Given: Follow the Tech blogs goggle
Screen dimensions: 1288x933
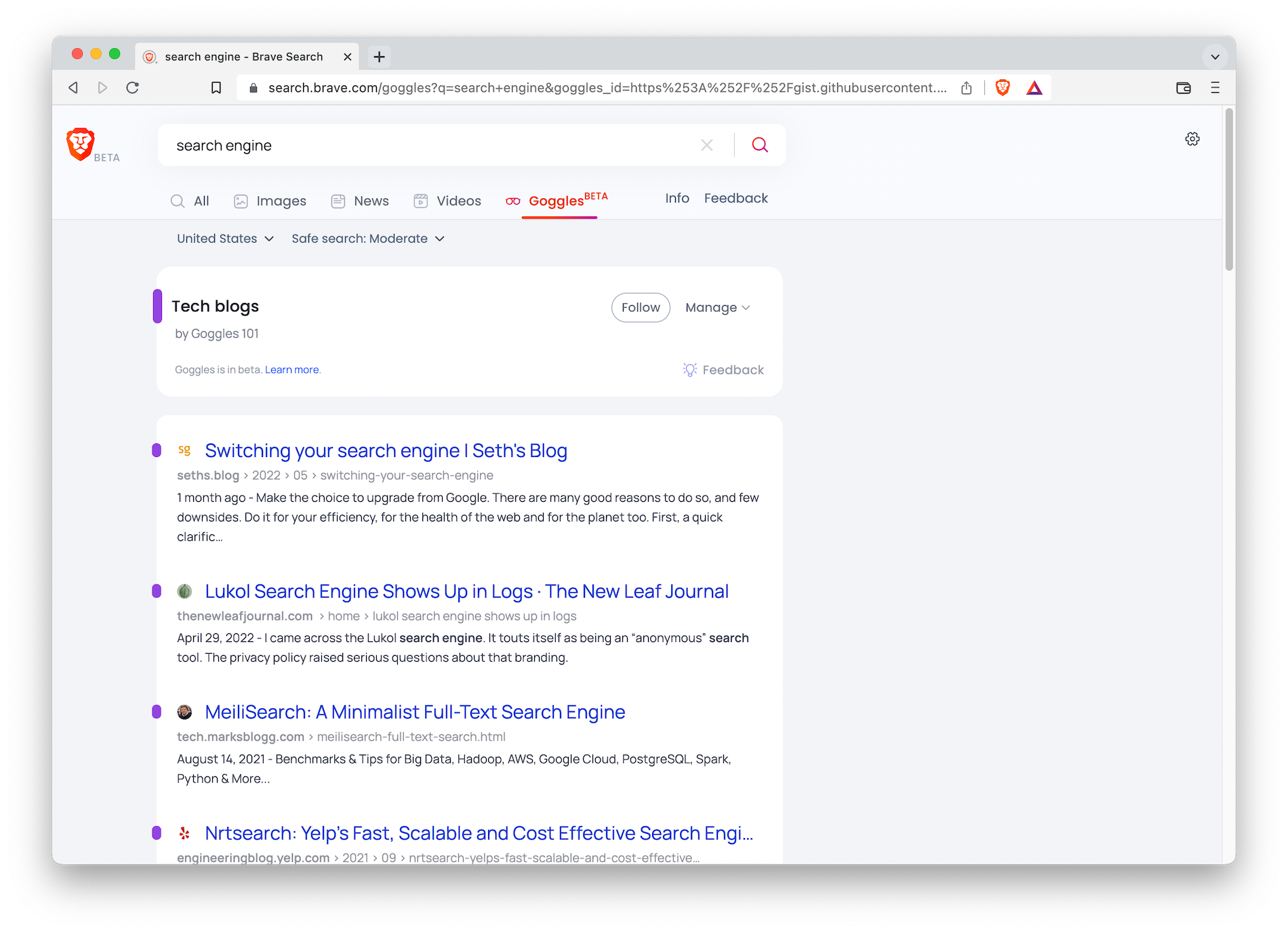Looking at the screenshot, I should [x=641, y=308].
